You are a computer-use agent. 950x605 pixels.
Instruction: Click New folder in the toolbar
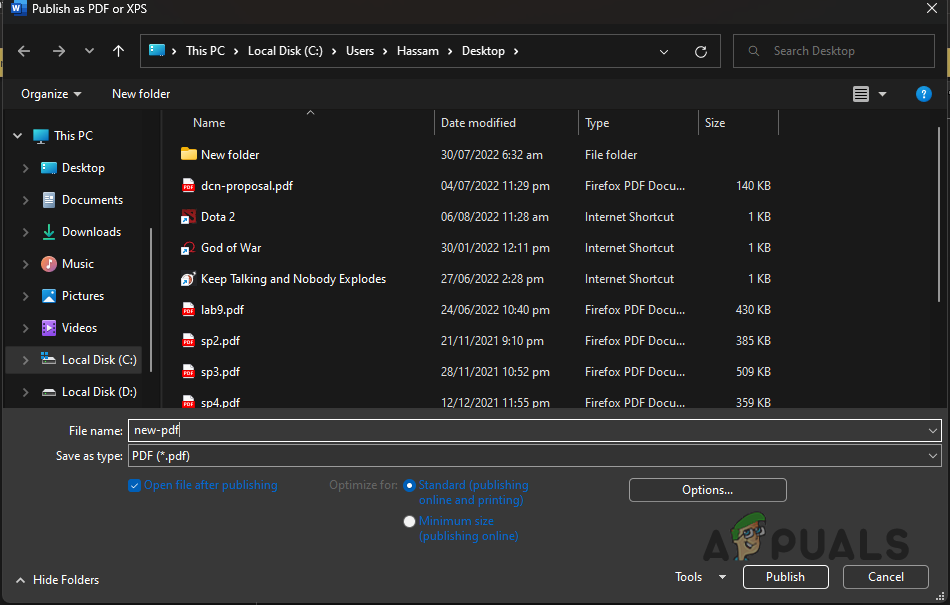(141, 94)
